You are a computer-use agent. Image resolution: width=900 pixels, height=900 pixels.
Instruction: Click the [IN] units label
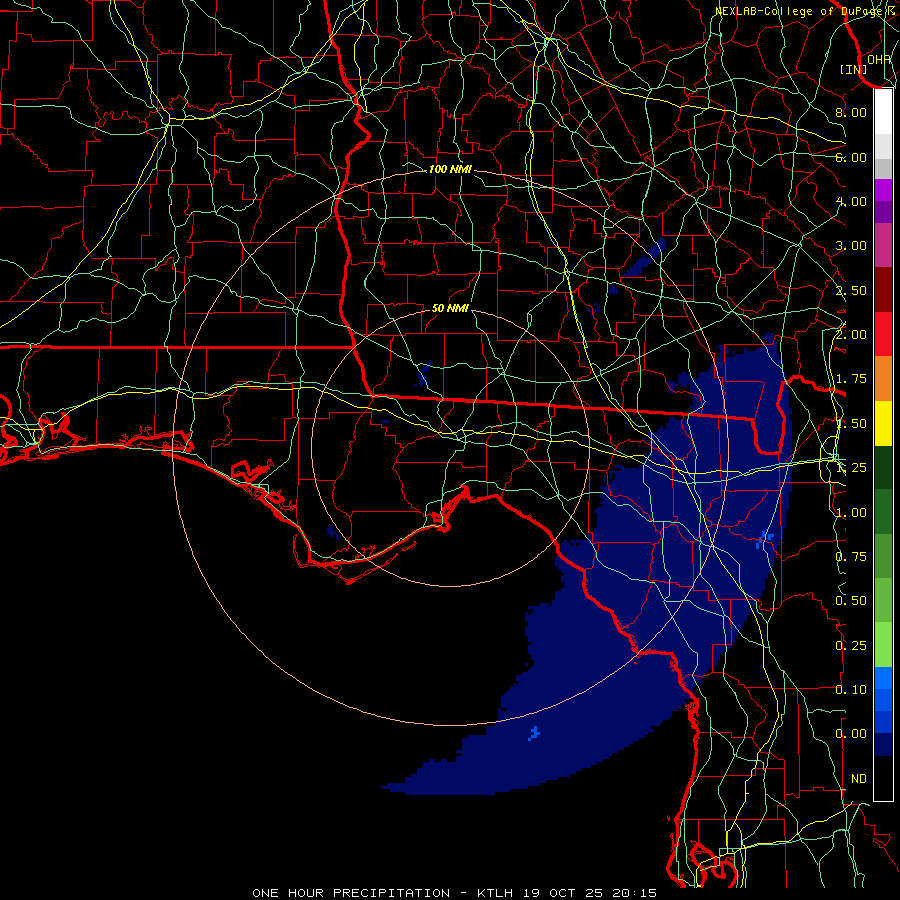(853, 69)
